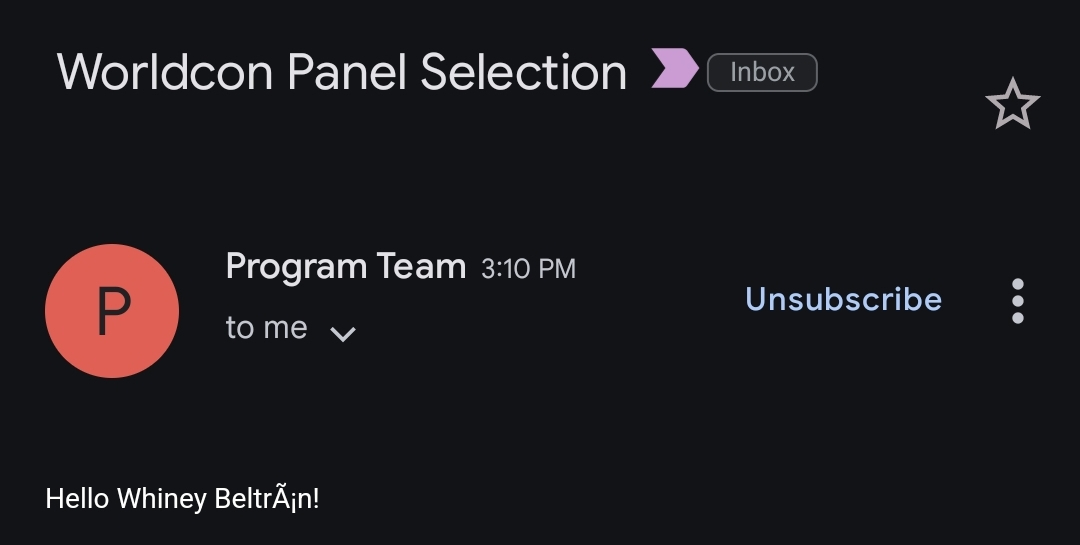View the sender profile picture circle
1080x545 pixels.
[112, 311]
